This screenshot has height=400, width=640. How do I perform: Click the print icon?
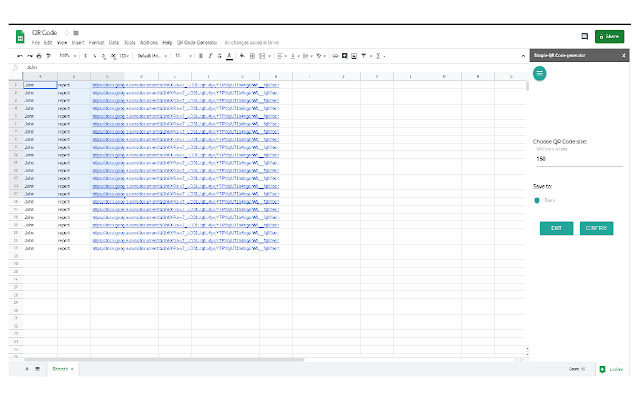point(36,56)
